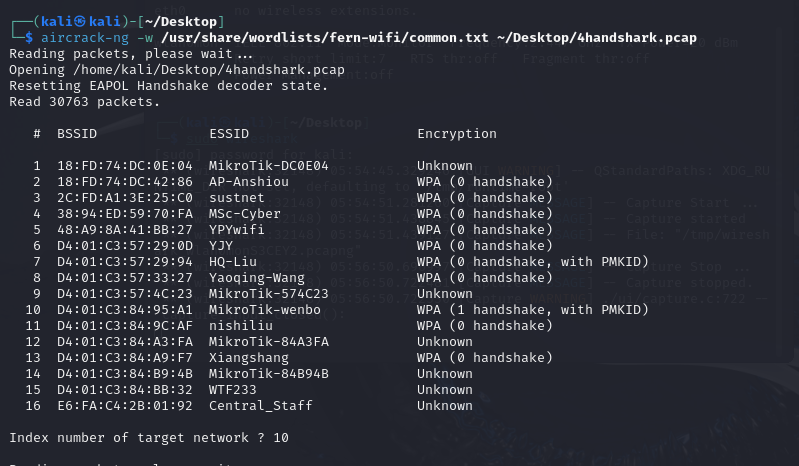
Task: Click the WTF233 ESSID entry
Action: coord(233,390)
